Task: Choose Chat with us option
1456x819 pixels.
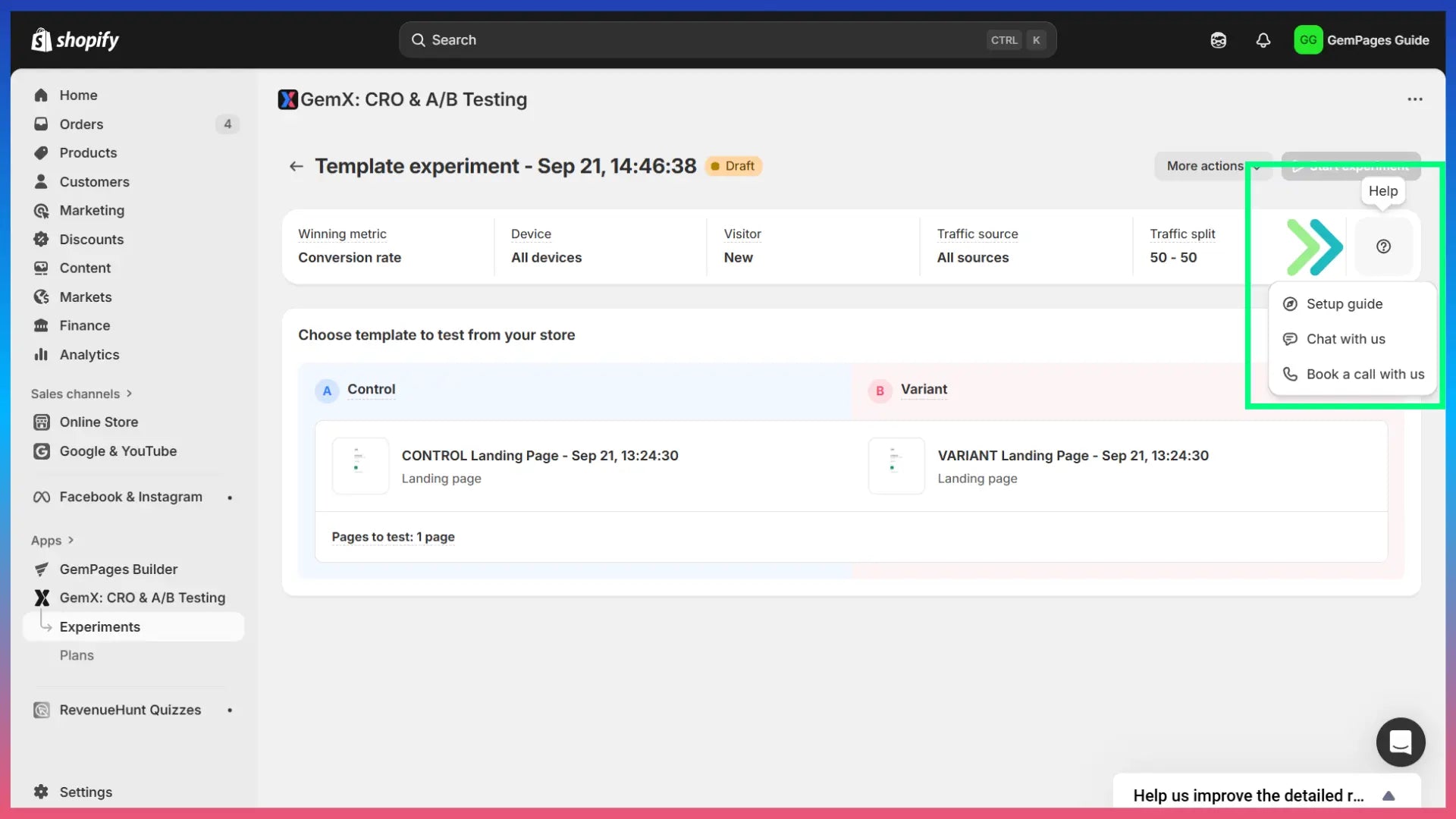Action: point(1345,339)
